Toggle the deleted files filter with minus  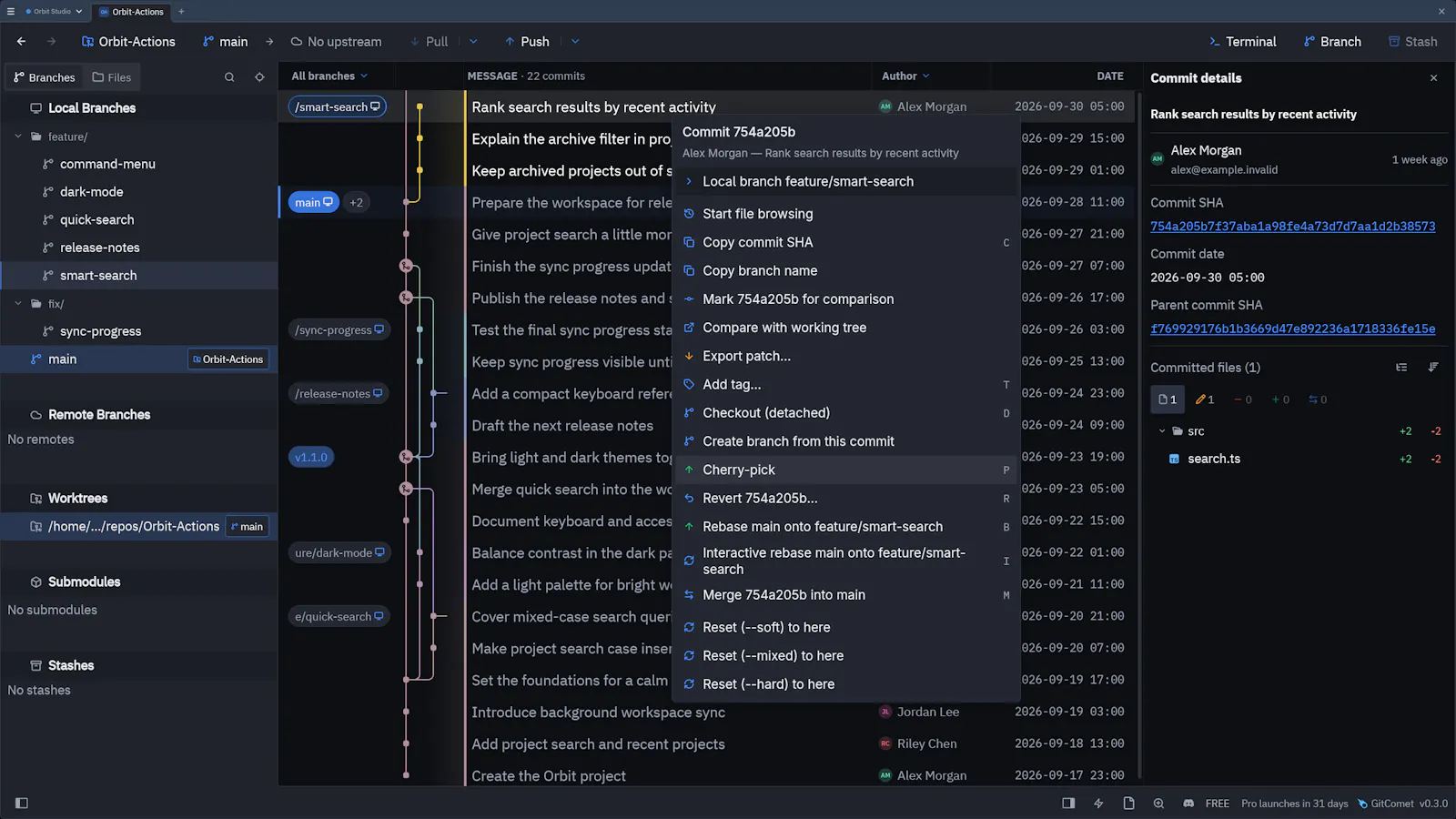tap(1243, 399)
